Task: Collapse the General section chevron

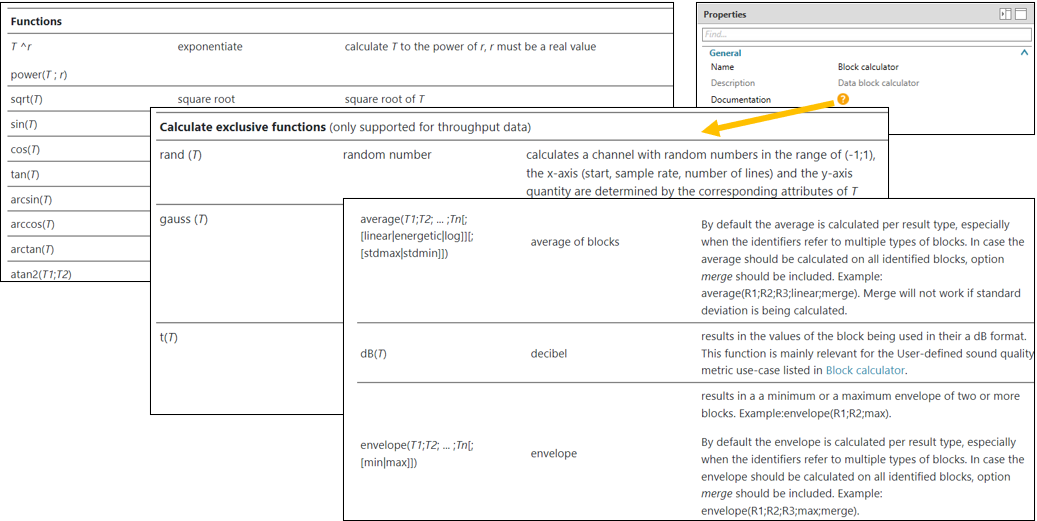Action: click(x=1024, y=53)
